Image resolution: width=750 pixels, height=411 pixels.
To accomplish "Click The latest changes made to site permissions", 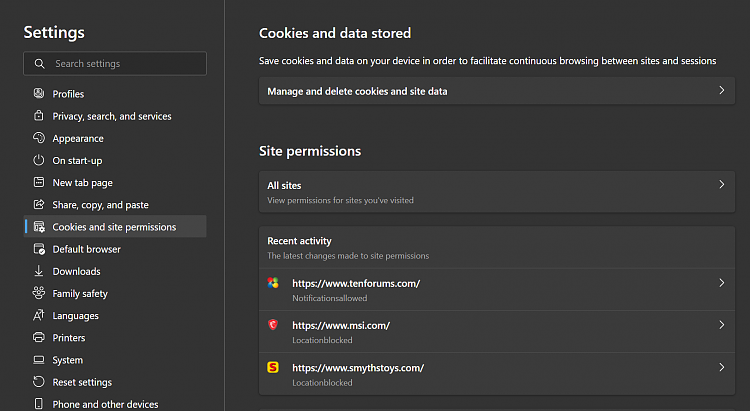I will [x=348, y=256].
